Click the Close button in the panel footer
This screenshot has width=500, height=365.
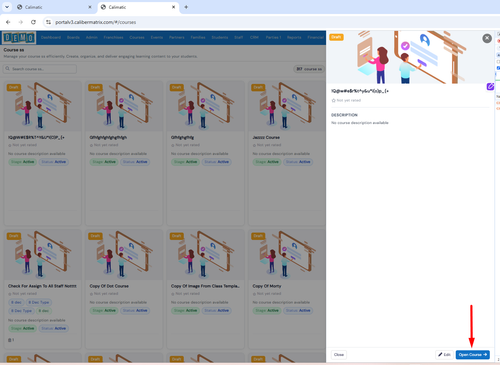[339, 355]
